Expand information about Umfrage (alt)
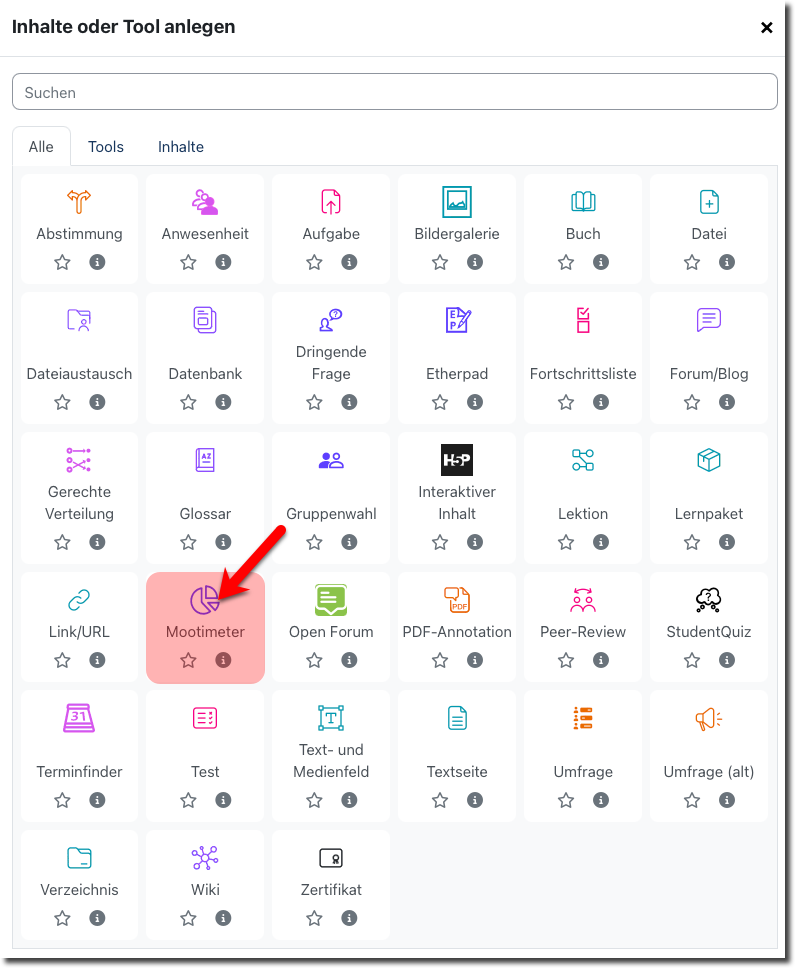Screen dimensions: 795x968 [x=727, y=800]
